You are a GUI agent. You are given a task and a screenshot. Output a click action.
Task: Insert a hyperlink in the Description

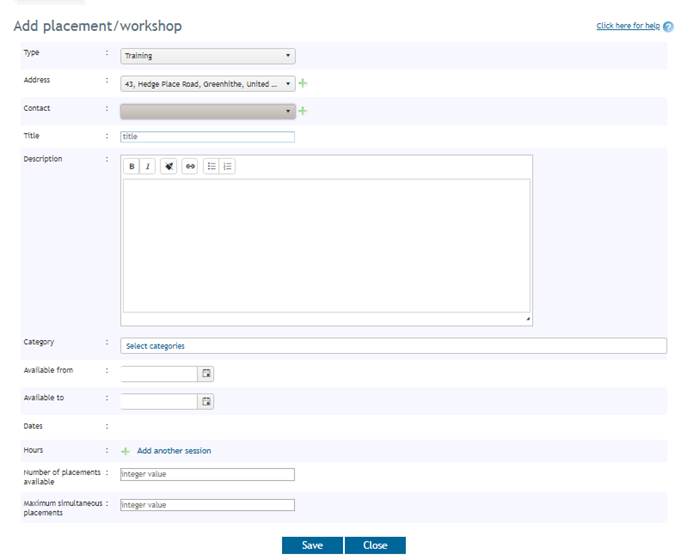[x=190, y=166]
